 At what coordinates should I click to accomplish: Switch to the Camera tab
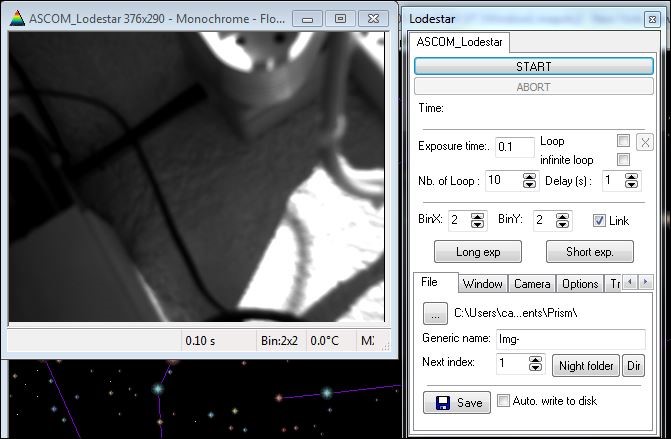[x=532, y=284]
